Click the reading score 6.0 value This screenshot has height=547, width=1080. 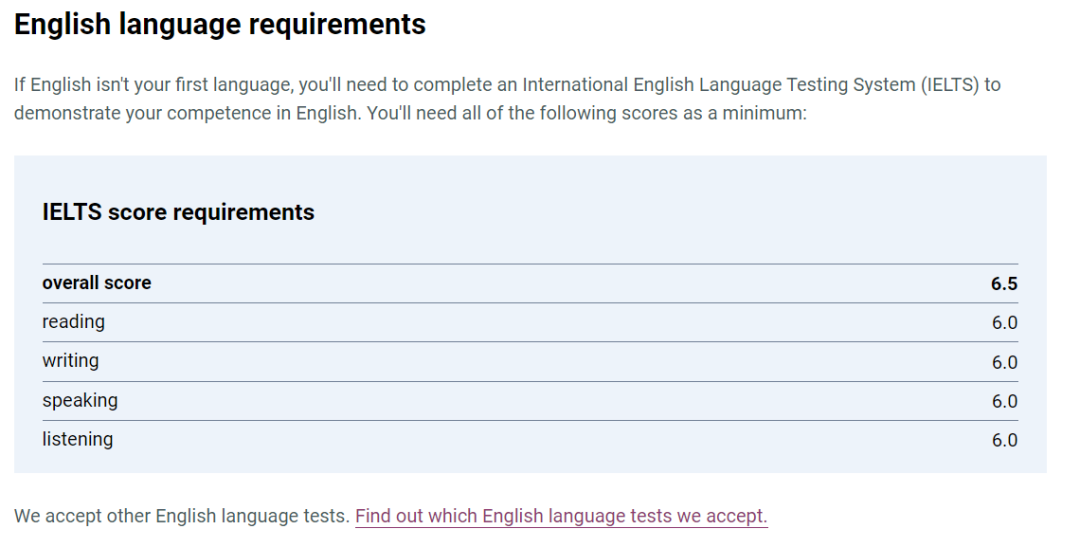pyautogui.click(x=1004, y=323)
